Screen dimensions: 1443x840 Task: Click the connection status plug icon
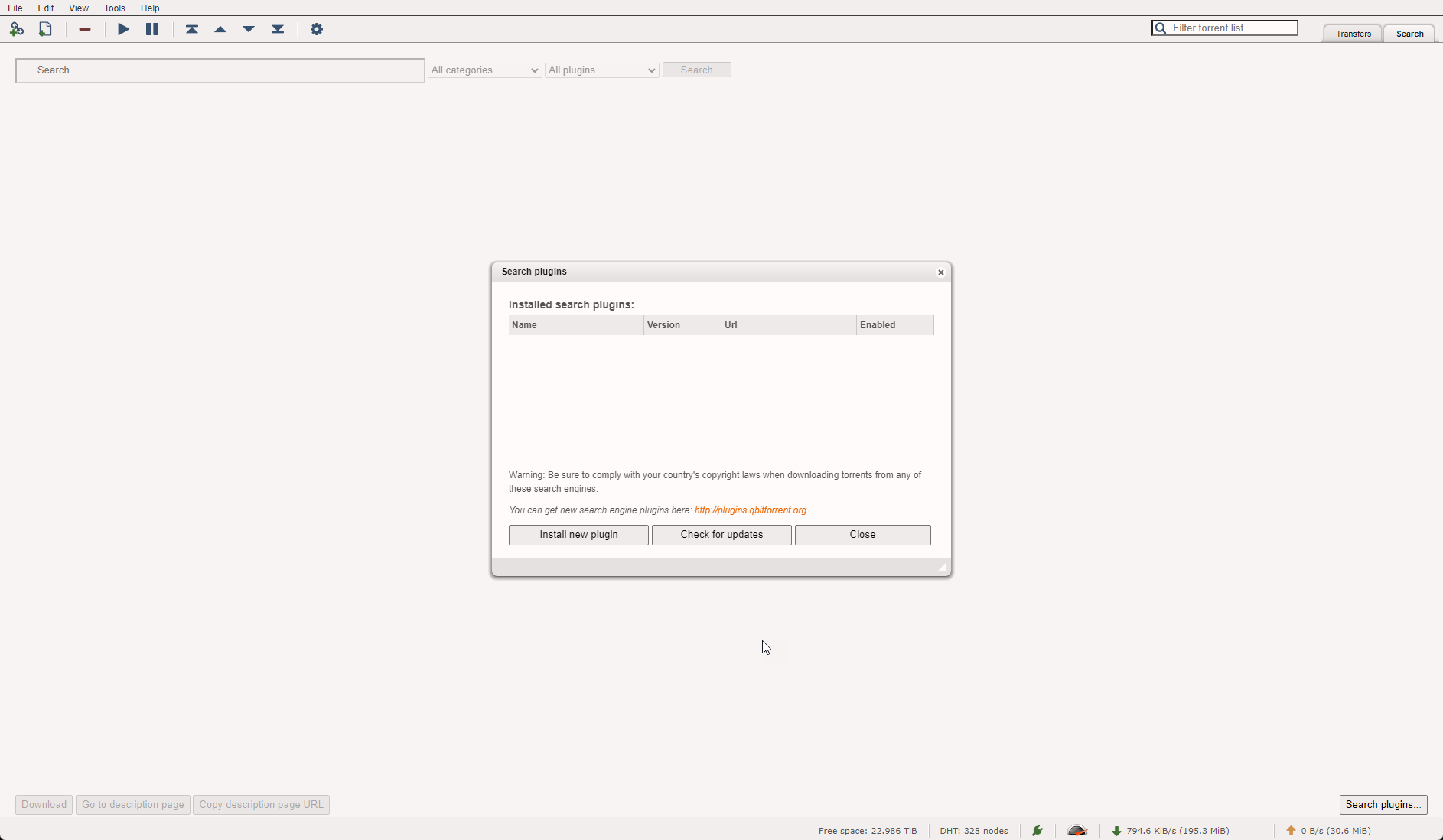(x=1037, y=831)
